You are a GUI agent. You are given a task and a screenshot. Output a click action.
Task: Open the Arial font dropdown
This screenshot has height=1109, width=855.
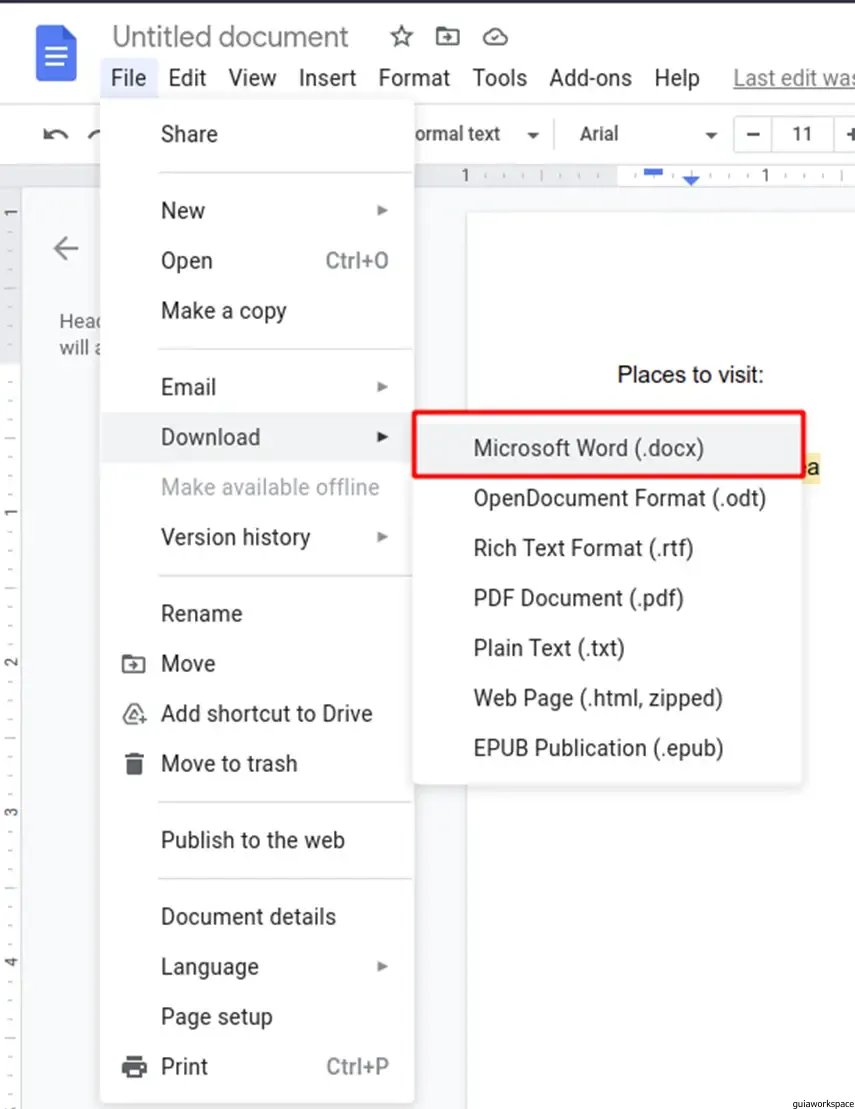(648, 134)
